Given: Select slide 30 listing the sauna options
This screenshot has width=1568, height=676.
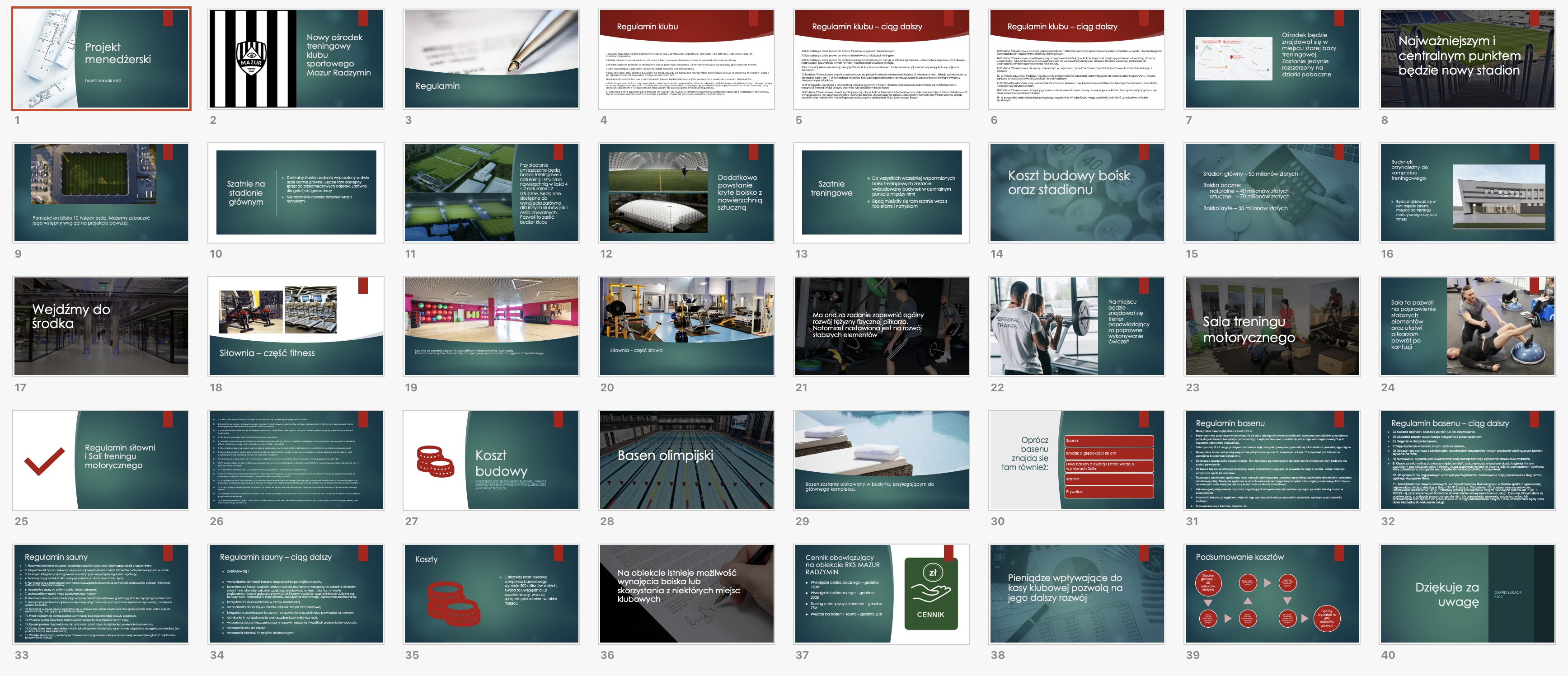Looking at the screenshot, I should click(x=1076, y=460).
